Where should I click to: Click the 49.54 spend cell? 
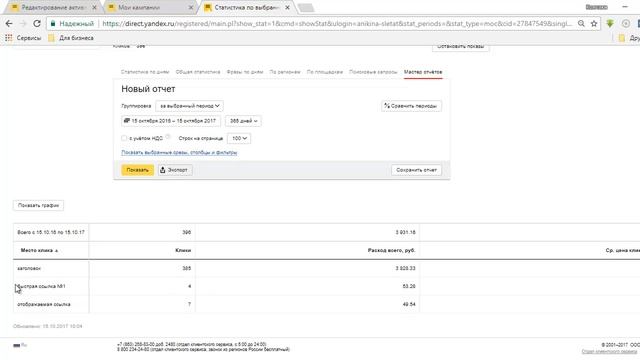pyautogui.click(x=409, y=304)
